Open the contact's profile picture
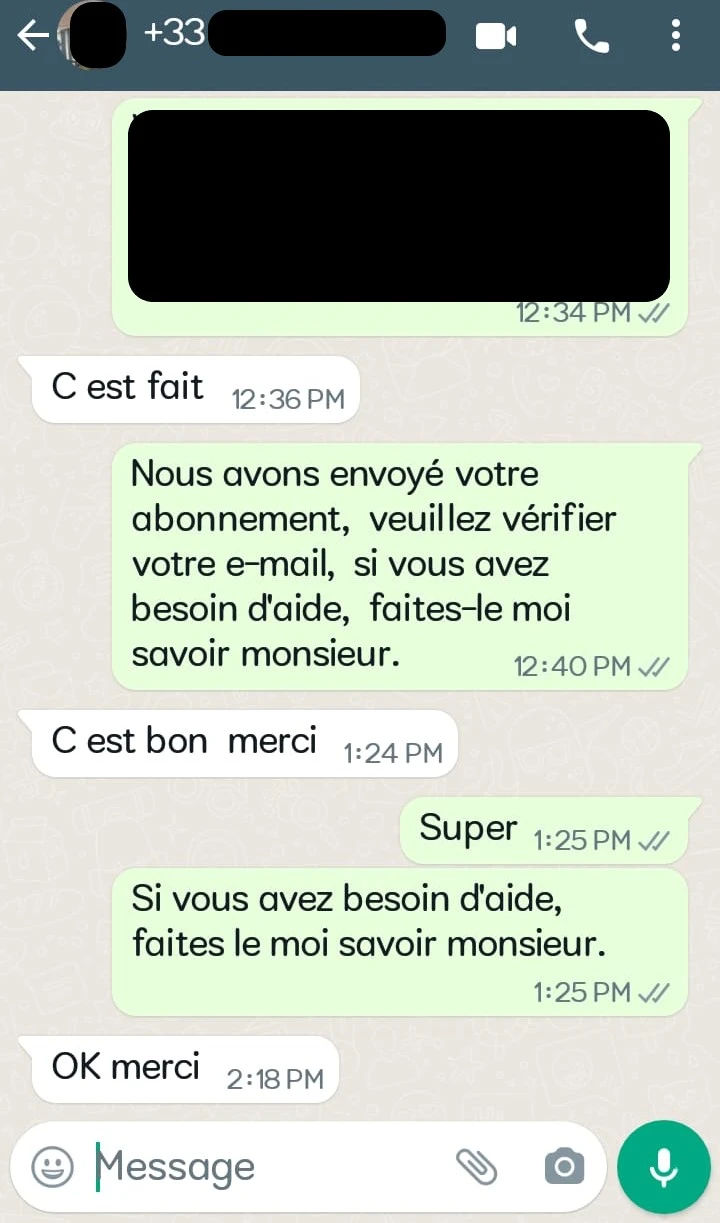The width and height of the screenshot is (720, 1223). (93, 36)
